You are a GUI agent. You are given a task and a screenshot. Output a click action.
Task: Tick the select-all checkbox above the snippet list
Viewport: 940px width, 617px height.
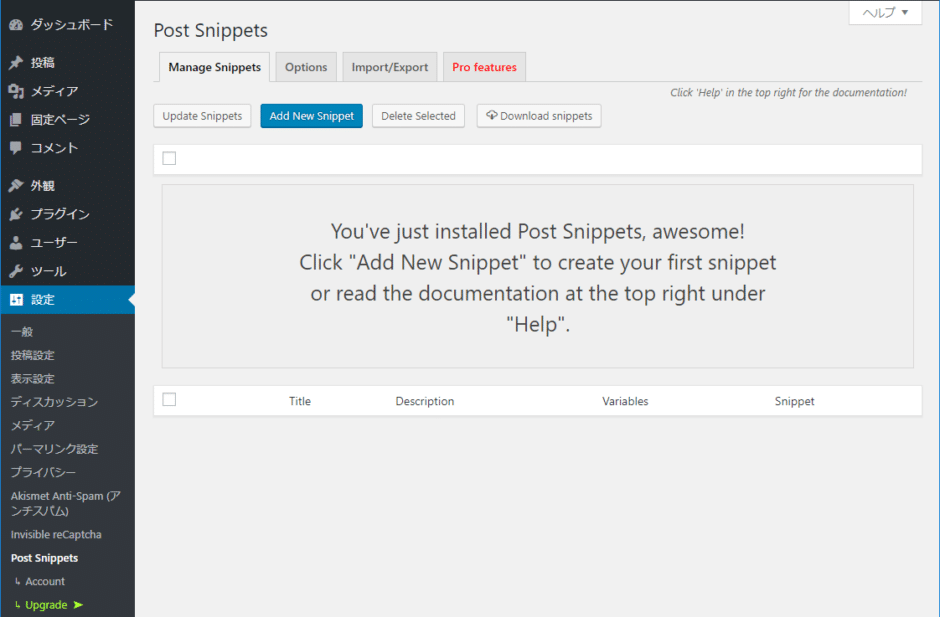pyautogui.click(x=169, y=158)
